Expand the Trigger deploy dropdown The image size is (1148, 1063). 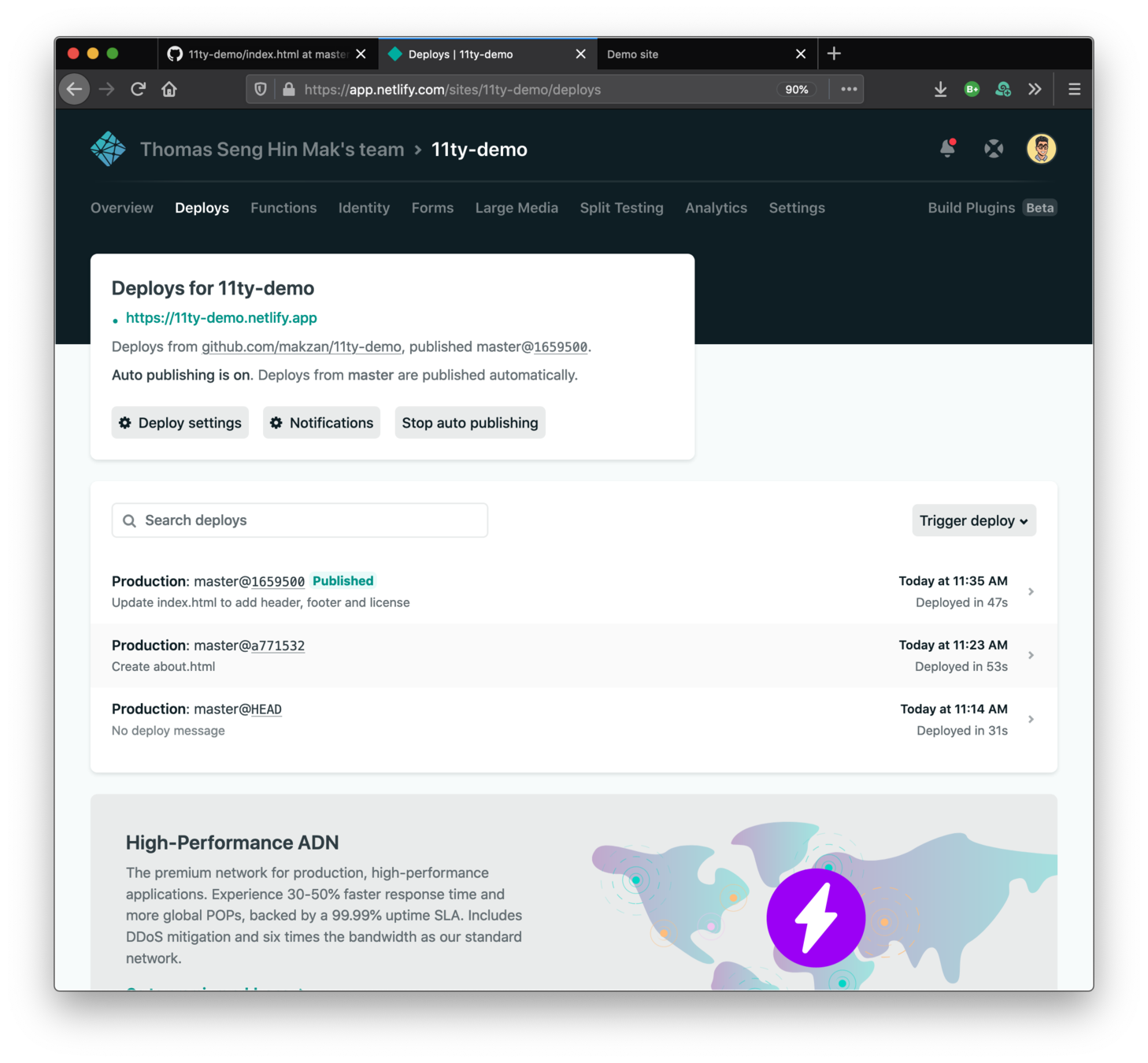[x=974, y=520]
